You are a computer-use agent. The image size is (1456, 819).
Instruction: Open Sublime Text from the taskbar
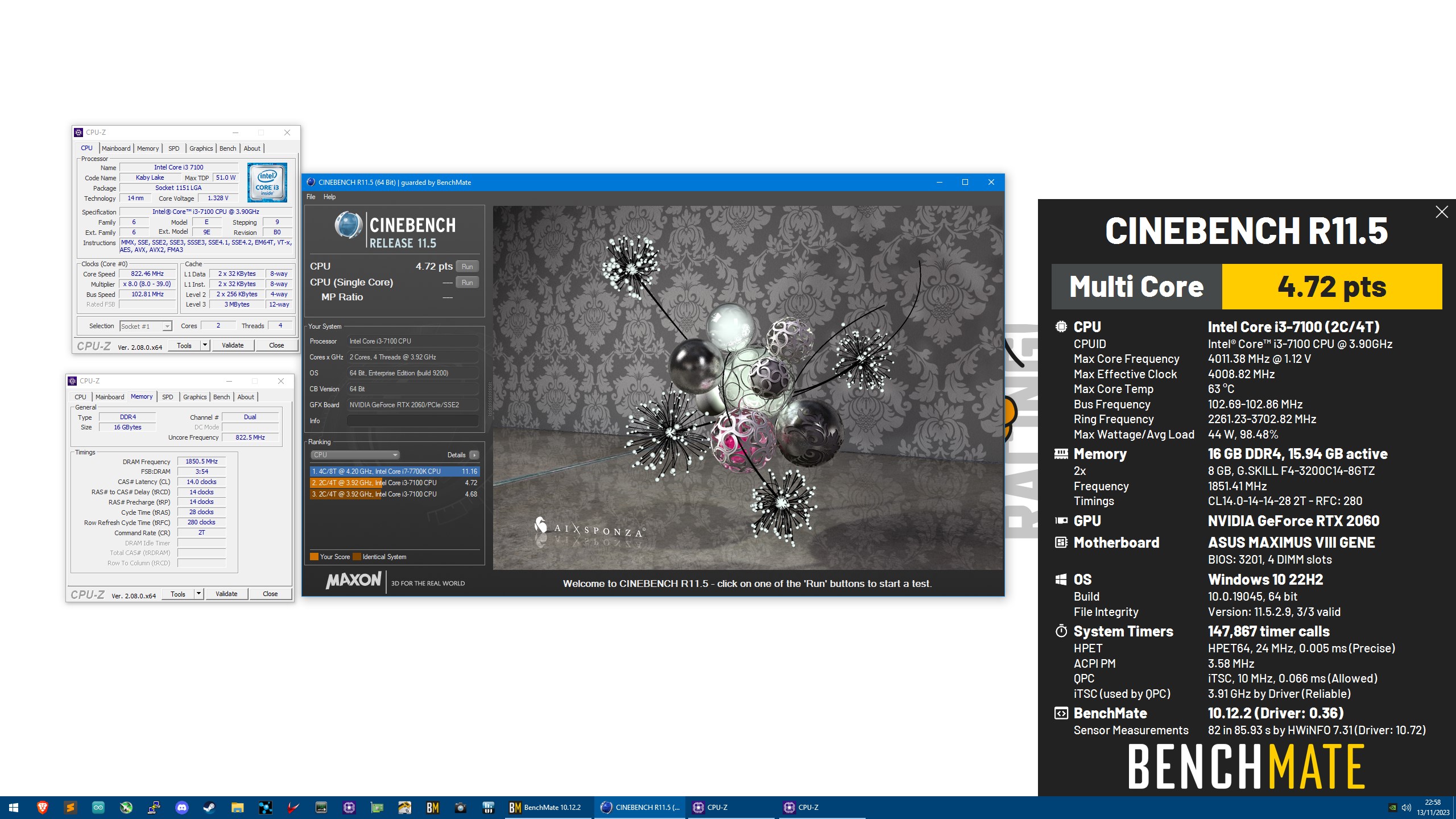[x=70, y=807]
